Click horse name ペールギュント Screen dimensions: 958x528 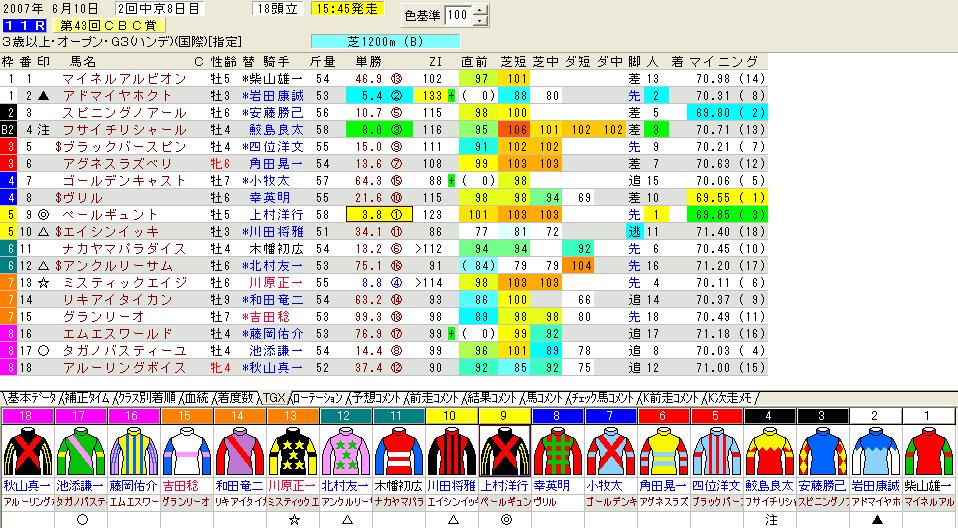click(111, 215)
